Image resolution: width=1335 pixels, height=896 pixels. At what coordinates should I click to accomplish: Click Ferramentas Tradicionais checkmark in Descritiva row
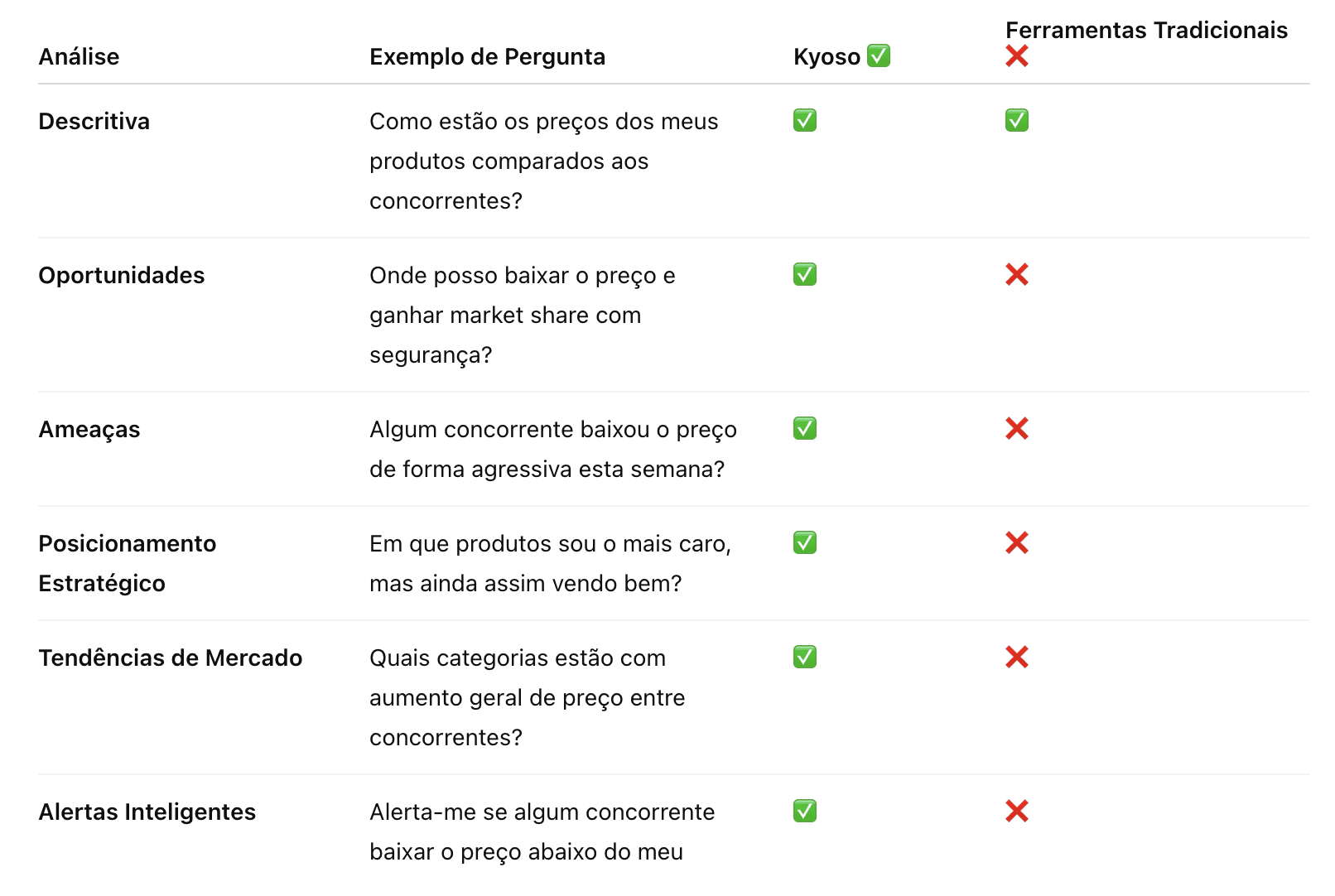point(1017,120)
